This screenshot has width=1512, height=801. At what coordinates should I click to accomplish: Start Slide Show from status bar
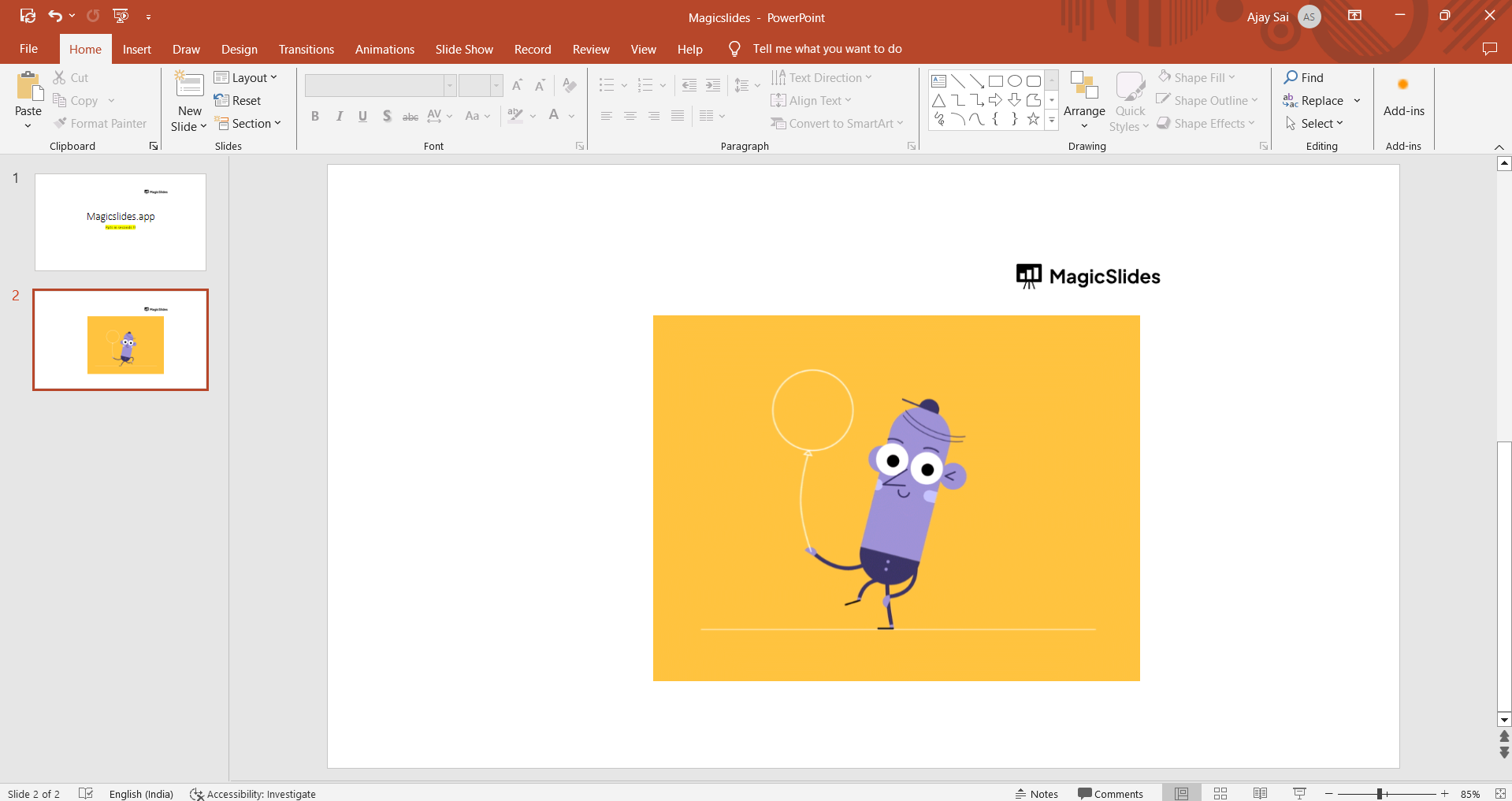pos(1299,793)
